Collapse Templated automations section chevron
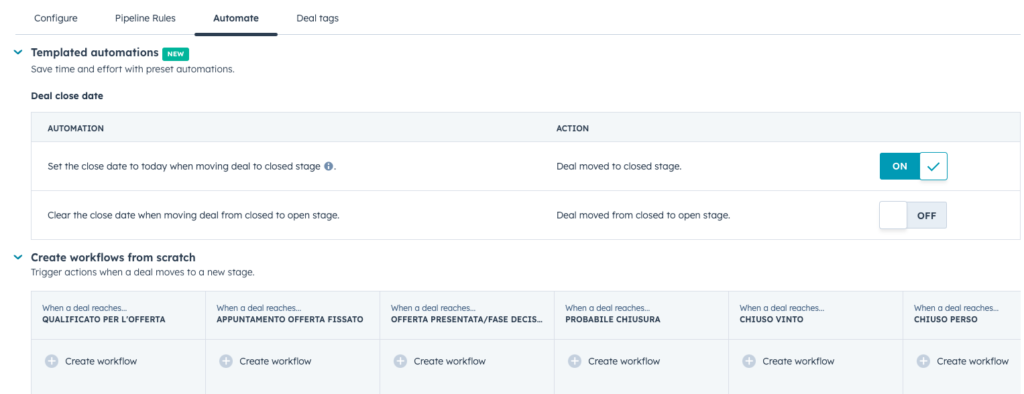 (x=18, y=52)
